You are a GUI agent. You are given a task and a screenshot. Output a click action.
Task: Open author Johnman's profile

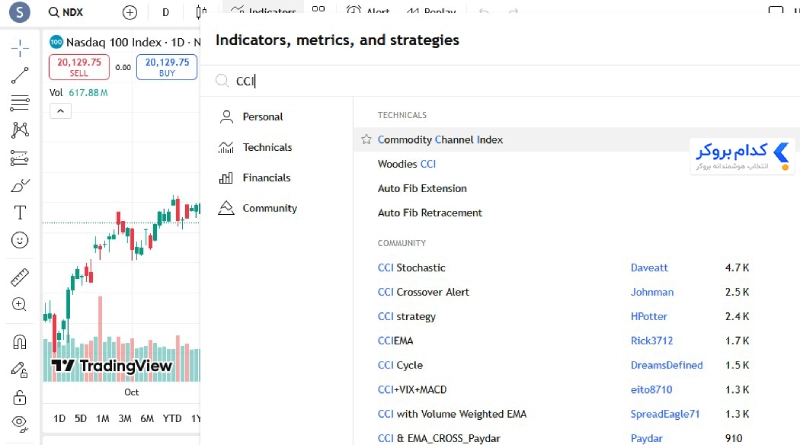[x=652, y=292]
